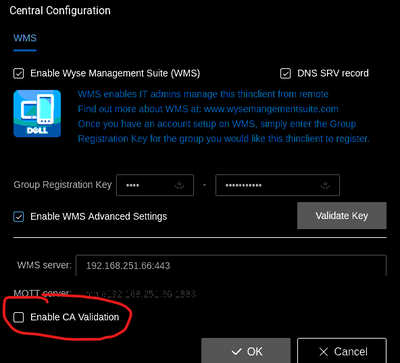The height and width of the screenshot is (363, 400).
Task: Open the www.wysemanagementsuite.com link
Action: (271, 109)
